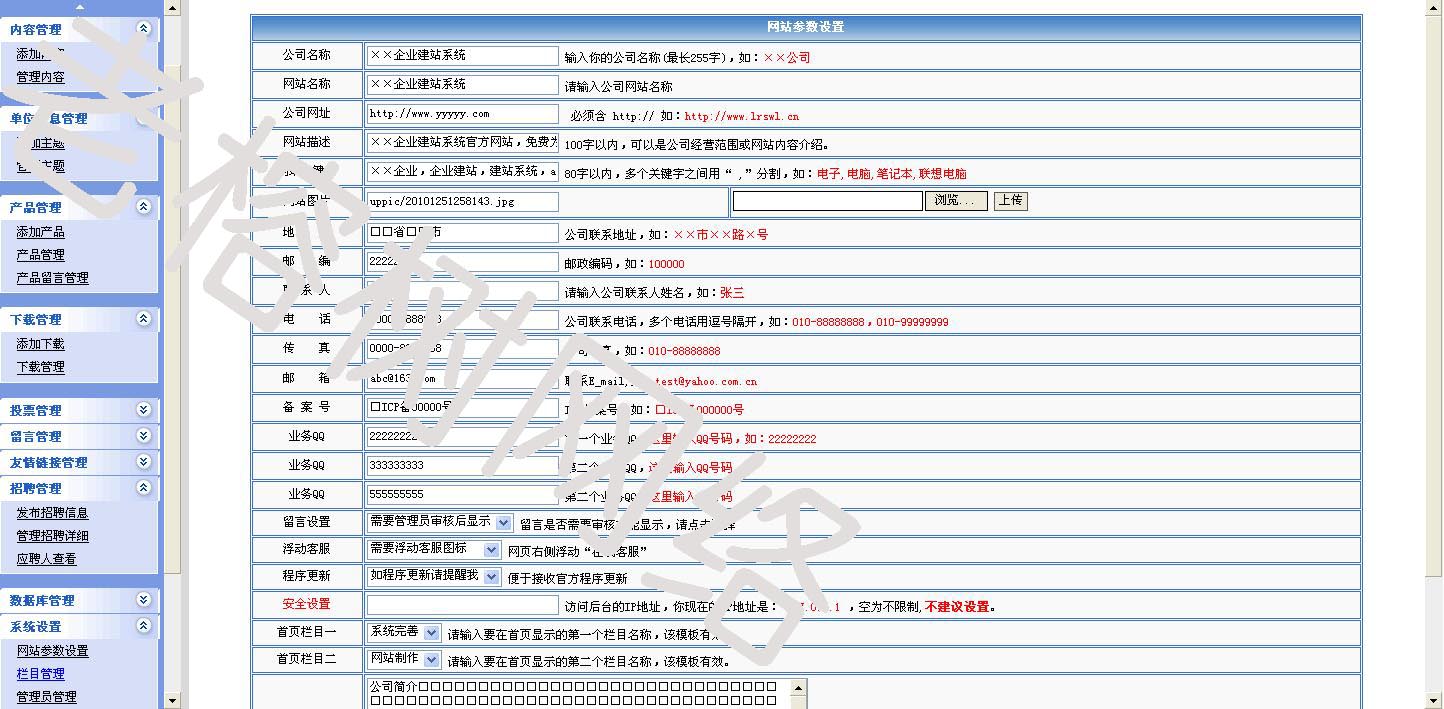Image resolution: width=1444 pixels, height=709 pixels.
Task: Focus the 公司名称 input field
Action: tap(463, 56)
